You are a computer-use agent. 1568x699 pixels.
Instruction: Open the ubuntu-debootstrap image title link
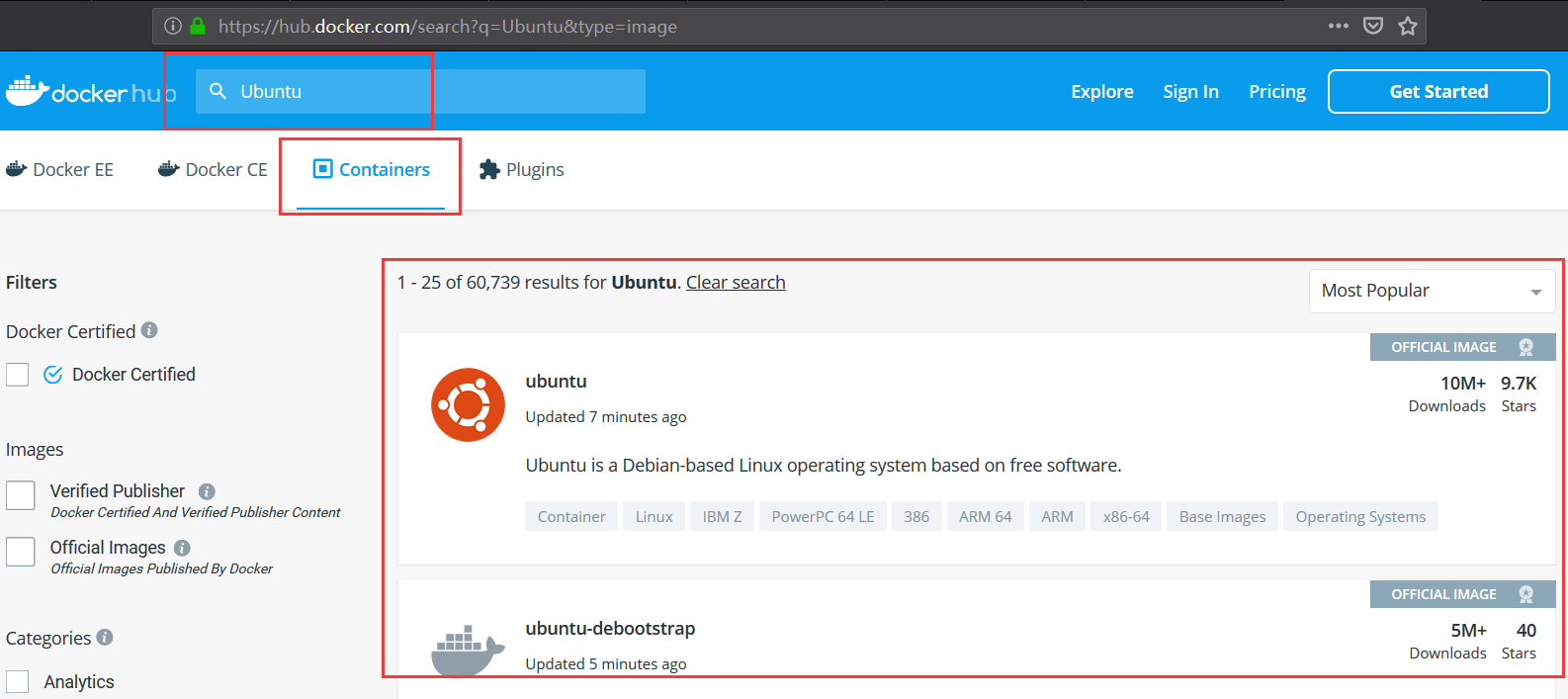[610, 628]
